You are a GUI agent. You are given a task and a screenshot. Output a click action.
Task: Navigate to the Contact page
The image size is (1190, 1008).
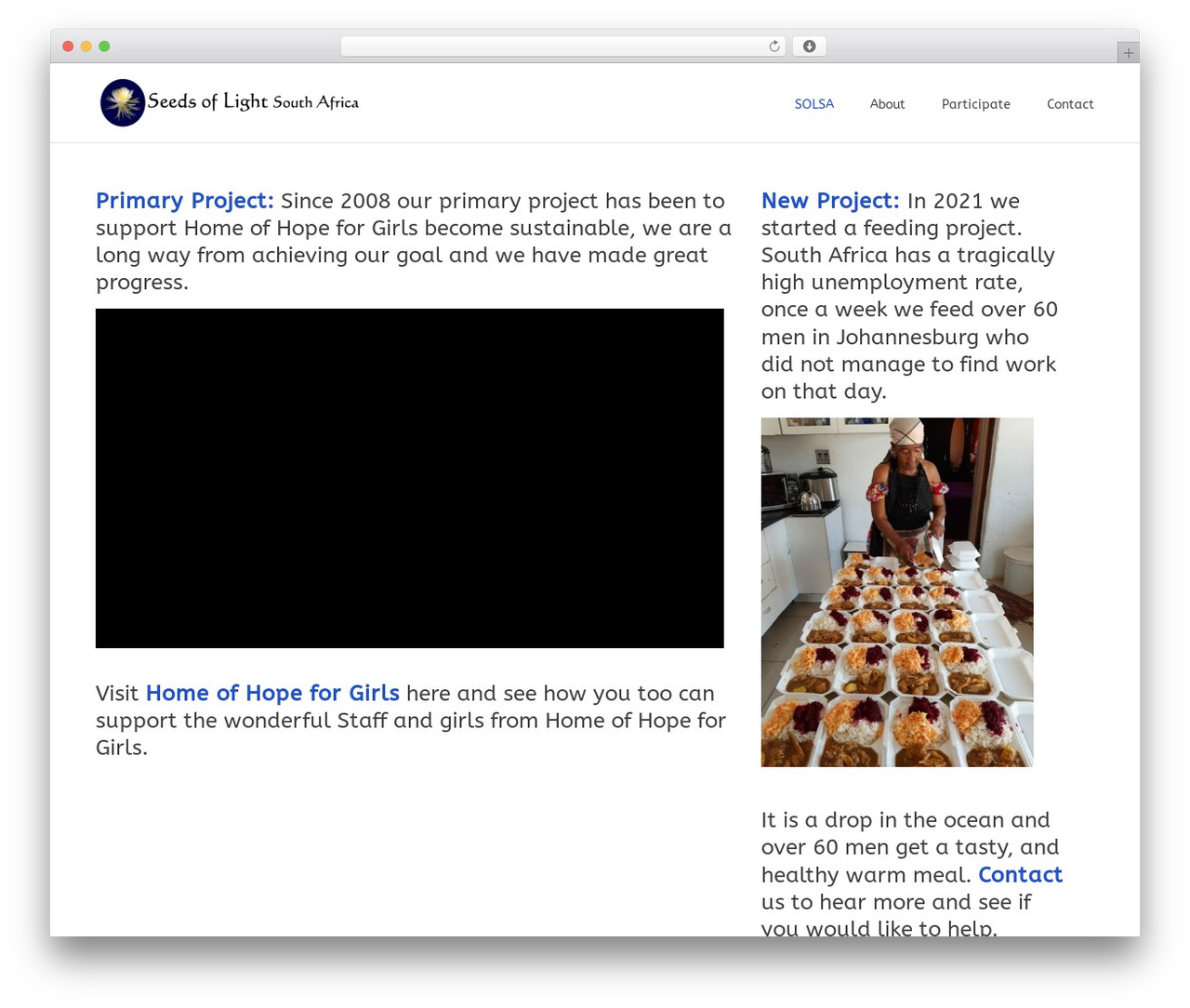tap(1070, 104)
